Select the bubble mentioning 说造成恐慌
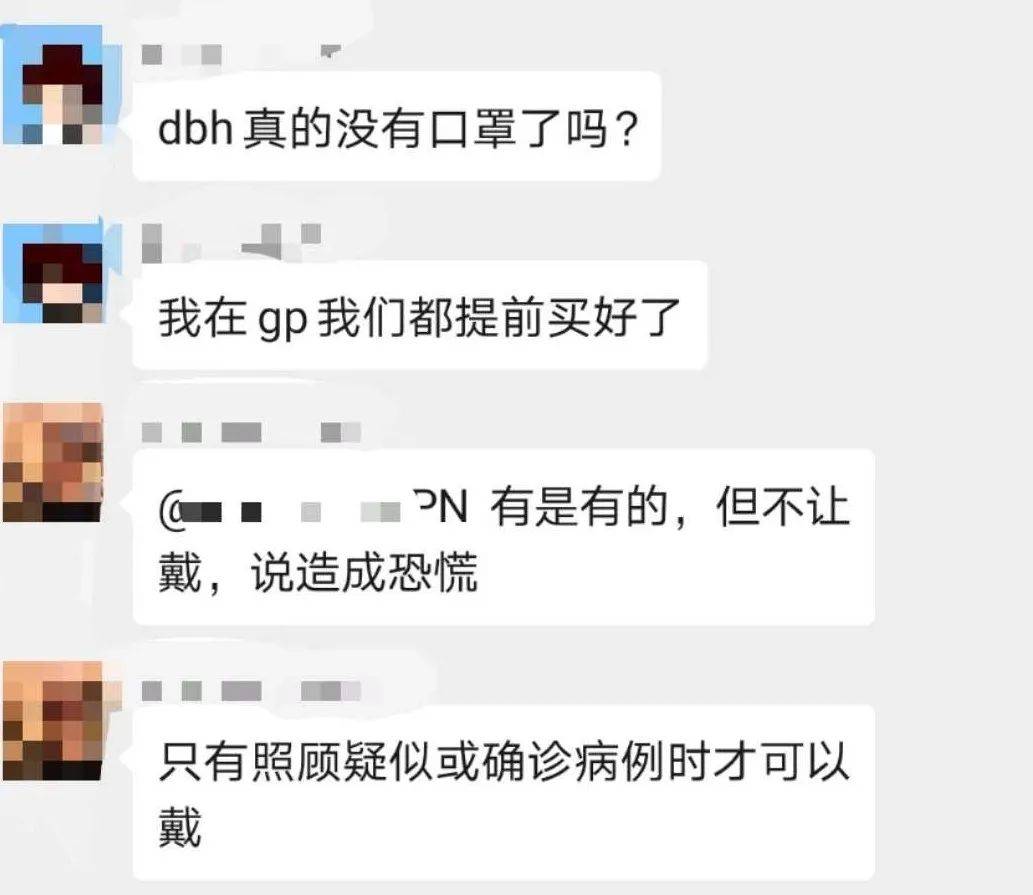Screen dimensions: 1033x895 coord(503,537)
